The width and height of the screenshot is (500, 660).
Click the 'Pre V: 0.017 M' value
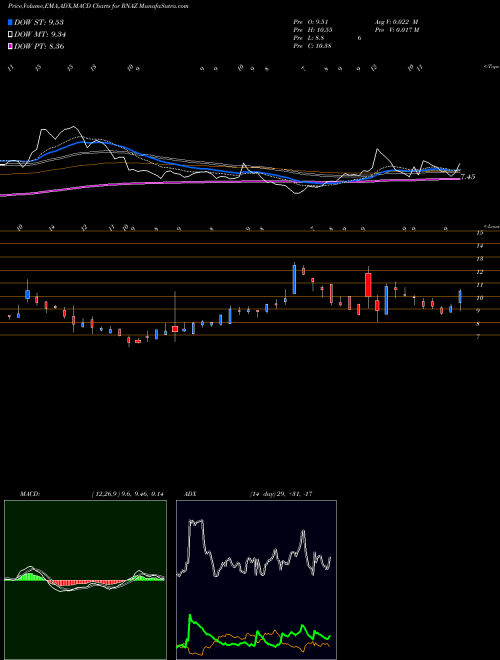point(397,30)
